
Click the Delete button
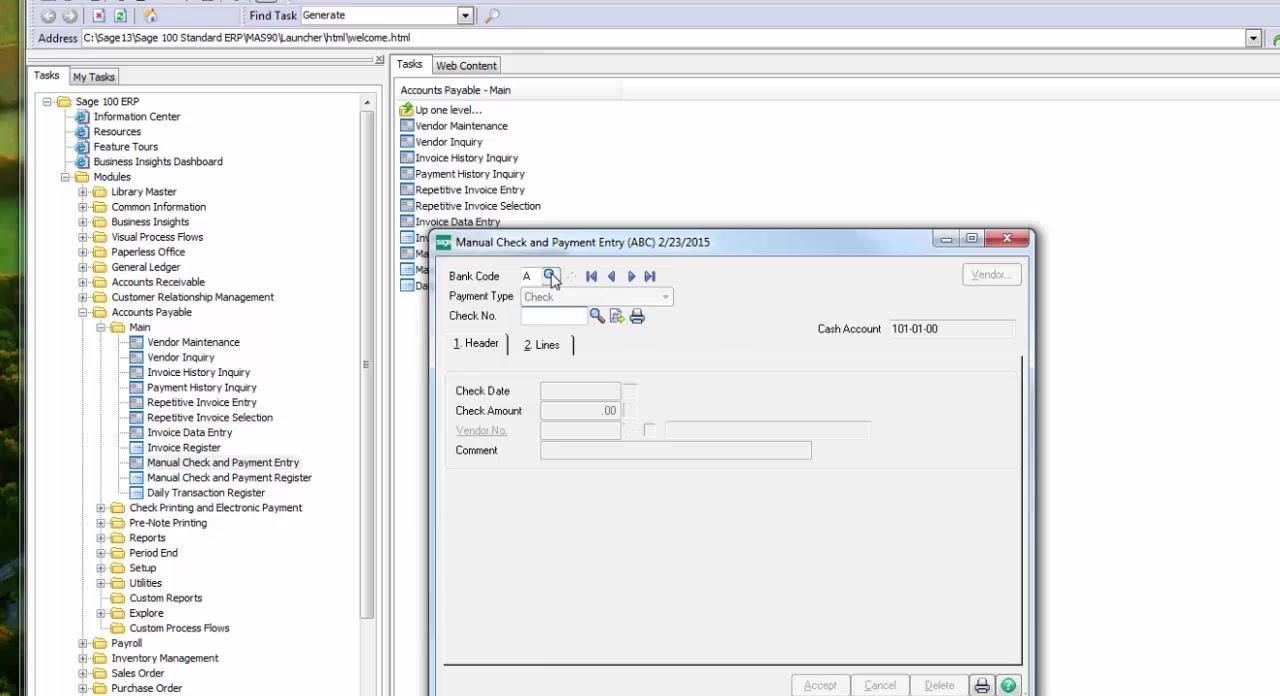(939, 686)
